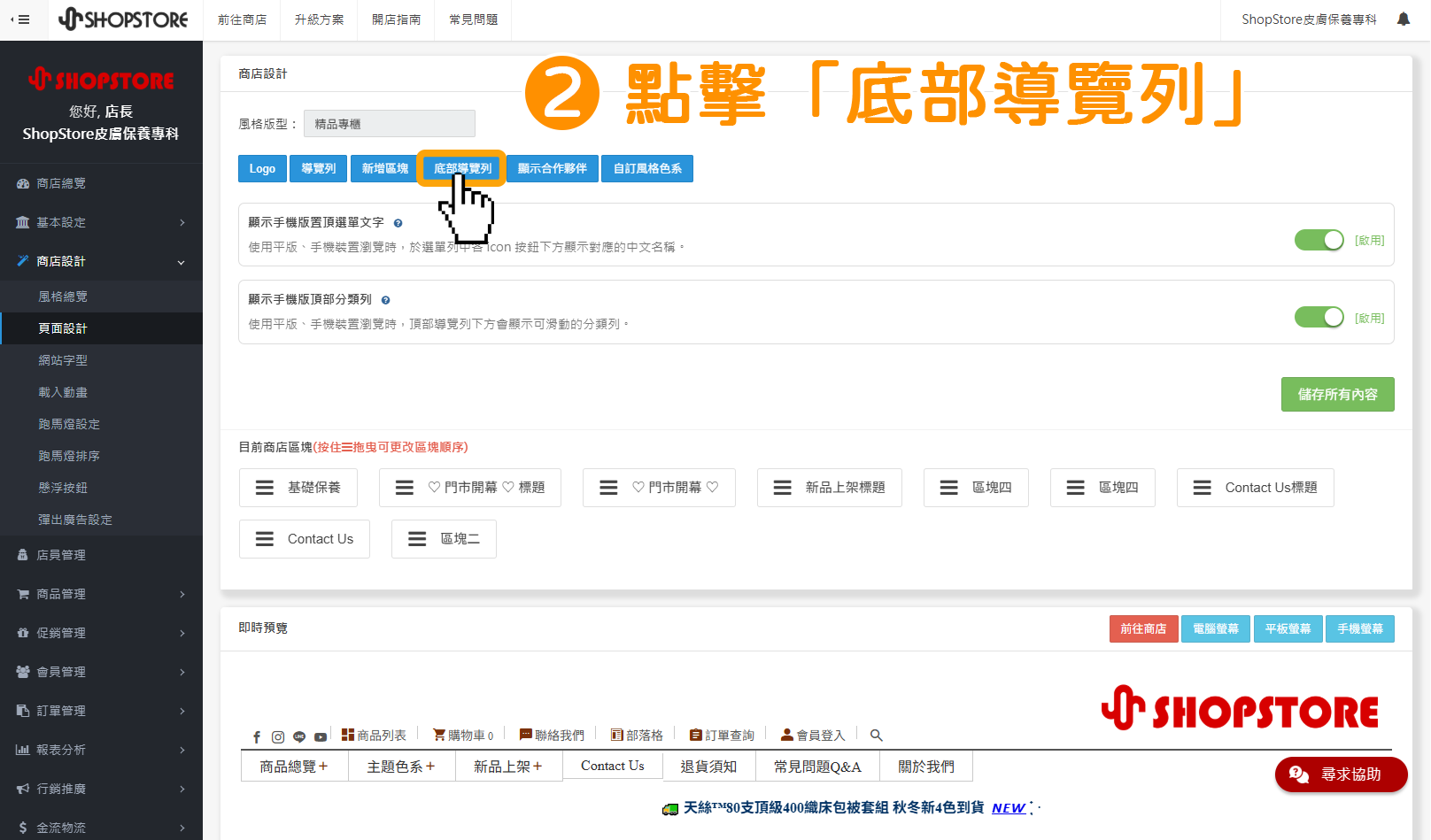This screenshot has height=840, width=1431.
Task: Click the Instagram icon in preview
Action: point(278,736)
